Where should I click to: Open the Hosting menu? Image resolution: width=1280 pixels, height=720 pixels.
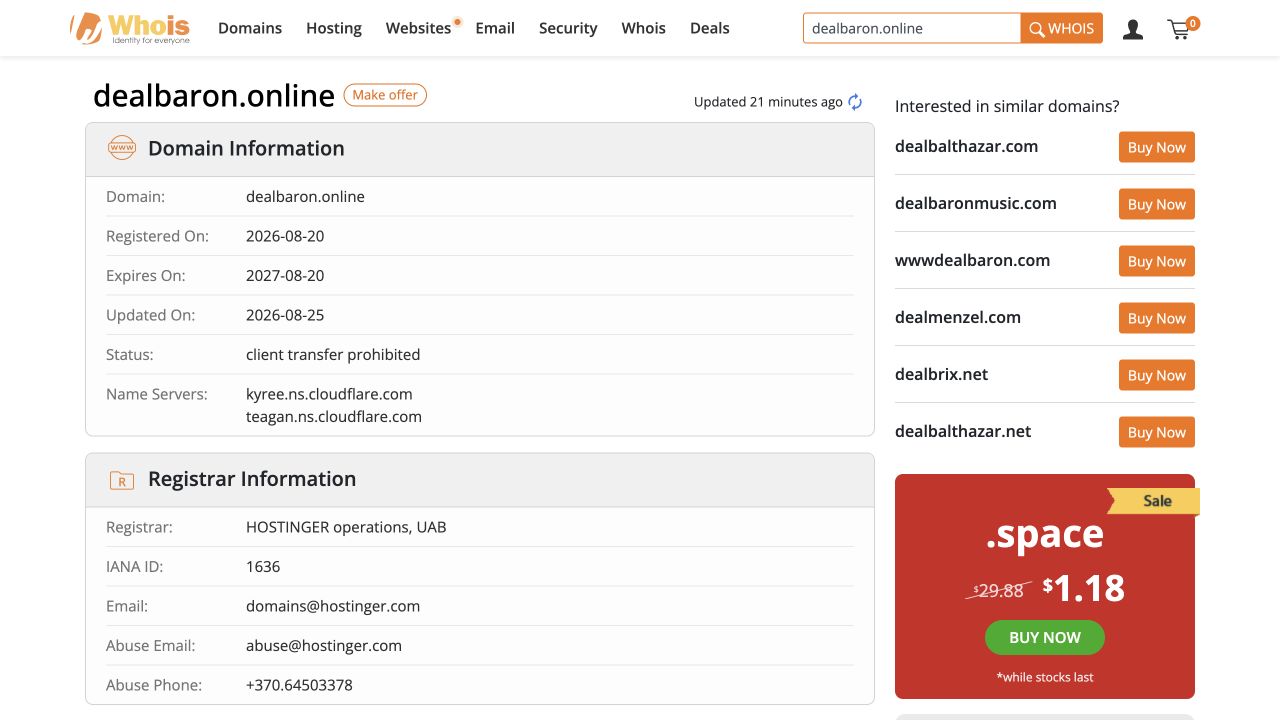point(334,28)
